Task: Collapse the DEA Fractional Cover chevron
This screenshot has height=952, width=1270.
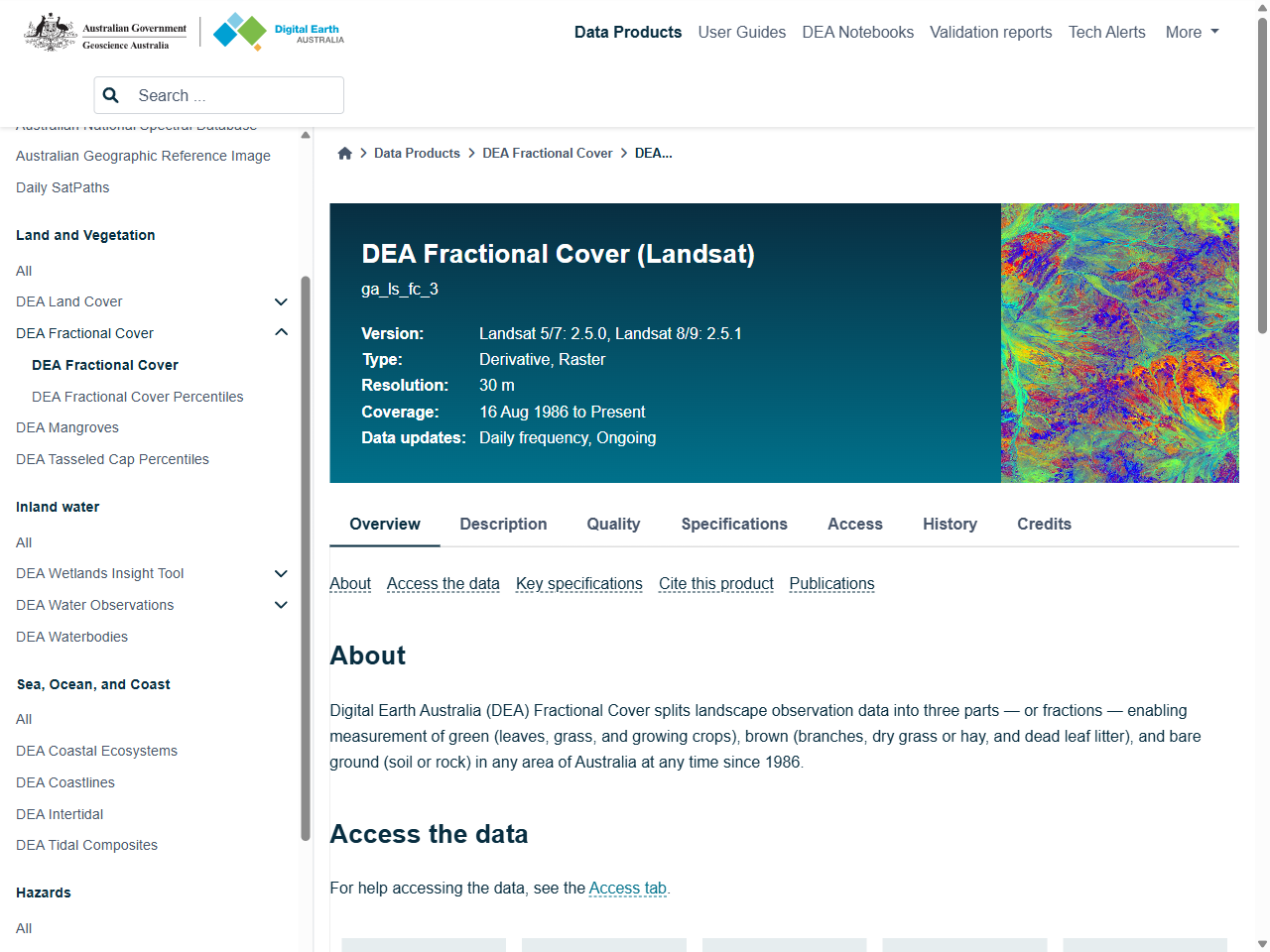Action: [281, 332]
